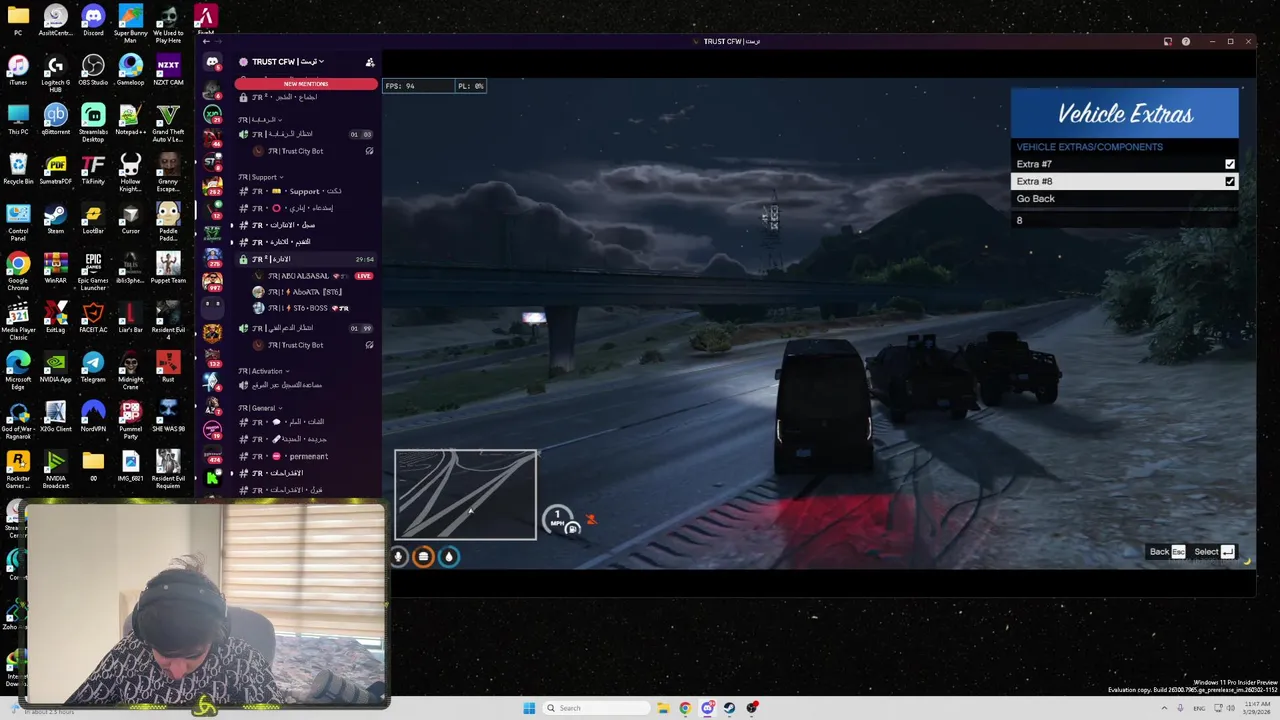Open NordVPN desktop icon
1280x720 pixels.
click(93, 416)
